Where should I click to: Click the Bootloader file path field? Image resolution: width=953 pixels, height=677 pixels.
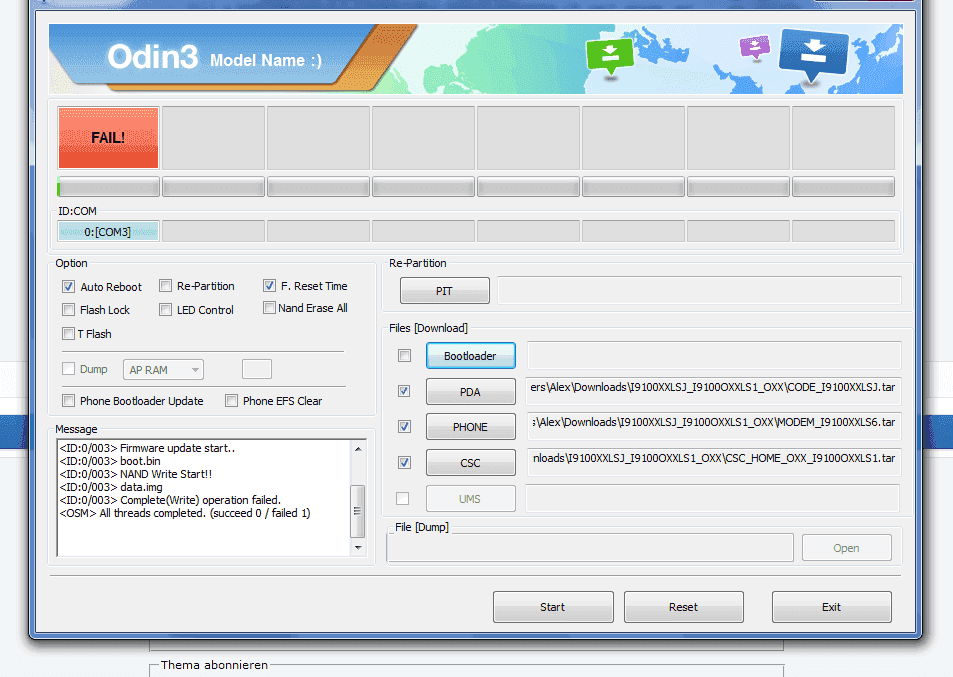[x=714, y=356]
